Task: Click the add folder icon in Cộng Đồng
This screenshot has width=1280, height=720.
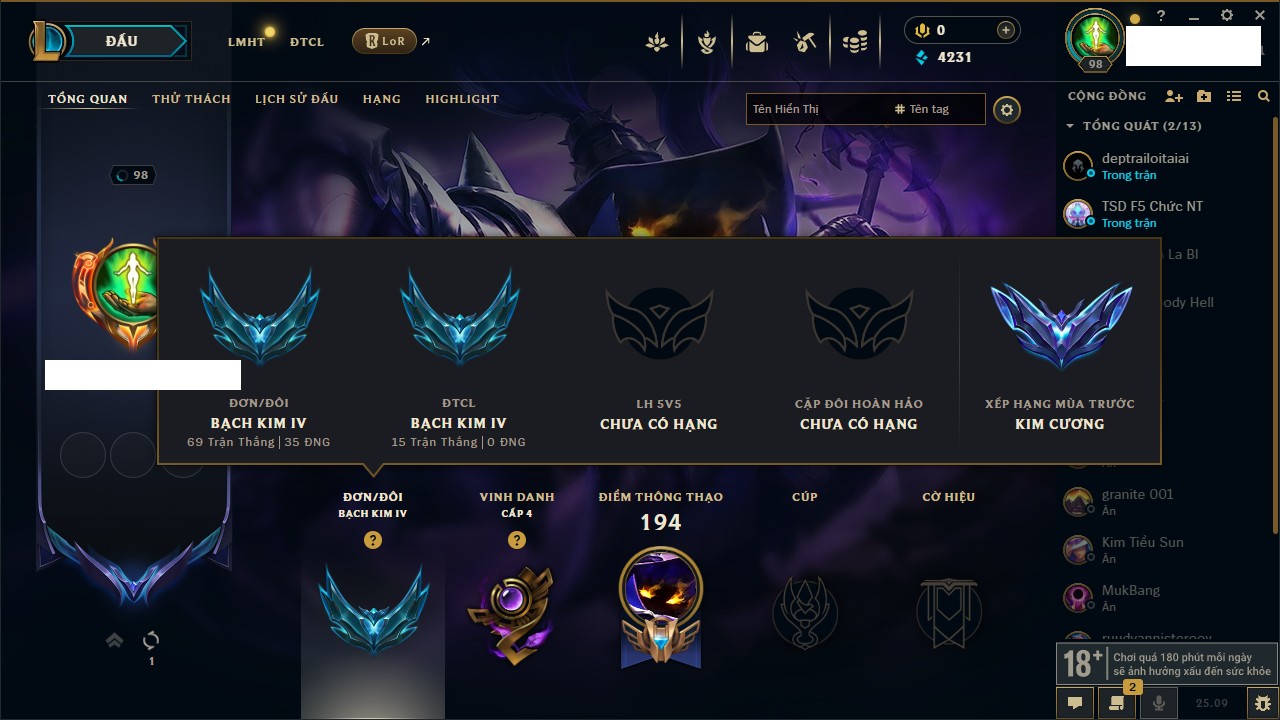Action: pyautogui.click(x=1204, y=96)
